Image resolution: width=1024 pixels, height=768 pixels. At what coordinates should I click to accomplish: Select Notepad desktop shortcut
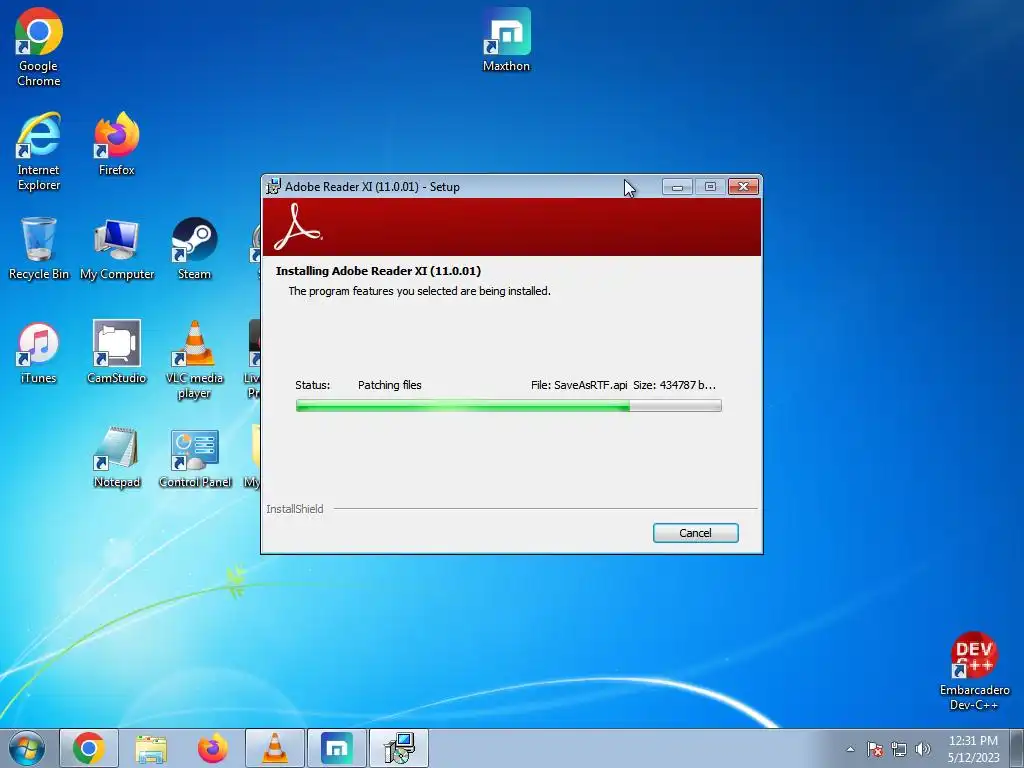[x=117, y=457]
